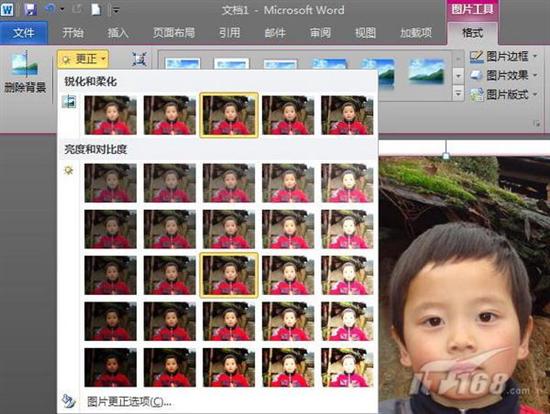Apply fourth-row middle brightness preset
The image size is (550, 414).
(229, 321)
